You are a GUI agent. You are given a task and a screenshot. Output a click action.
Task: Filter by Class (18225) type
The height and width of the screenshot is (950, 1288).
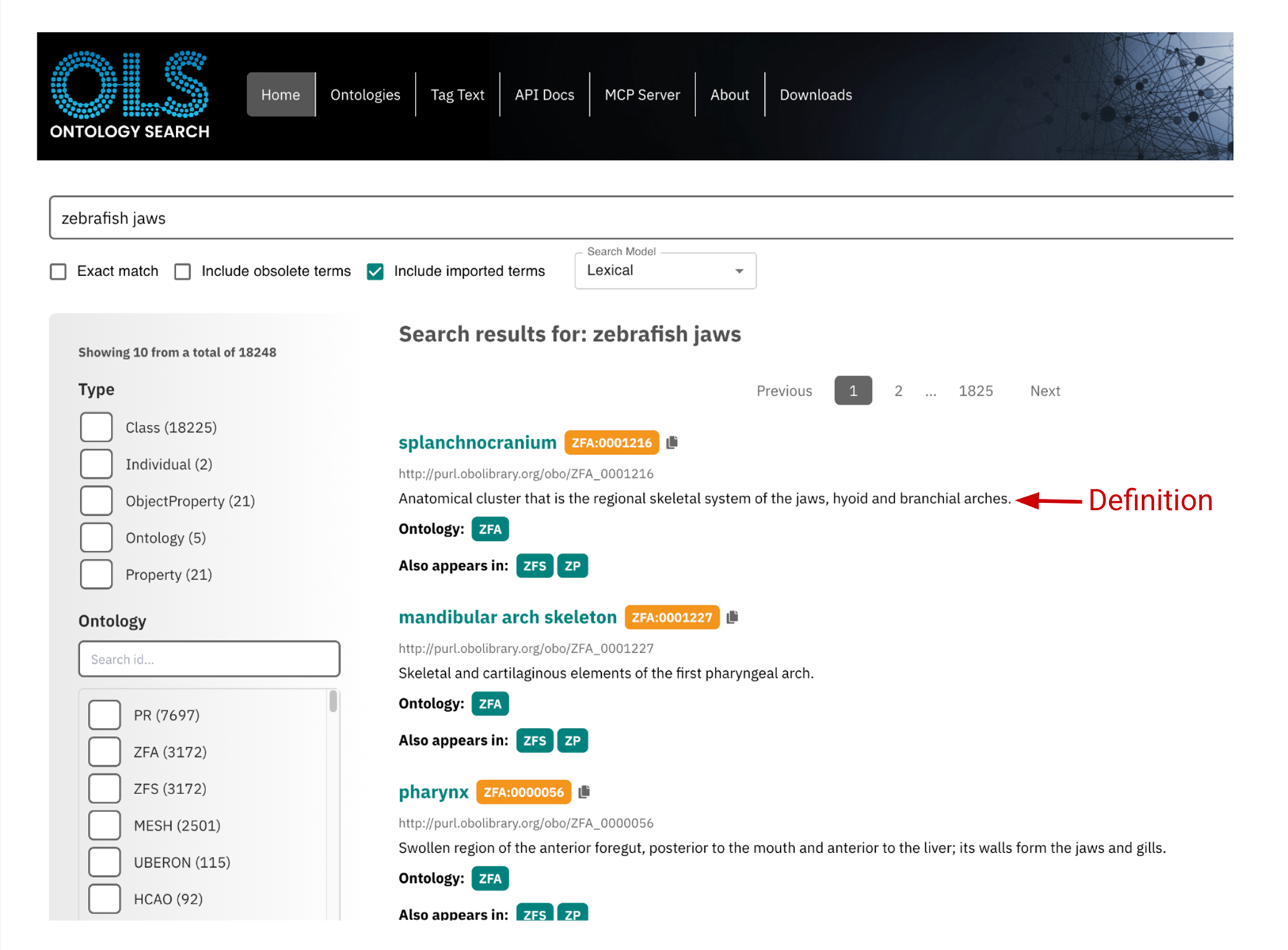(x=97, y=427)
